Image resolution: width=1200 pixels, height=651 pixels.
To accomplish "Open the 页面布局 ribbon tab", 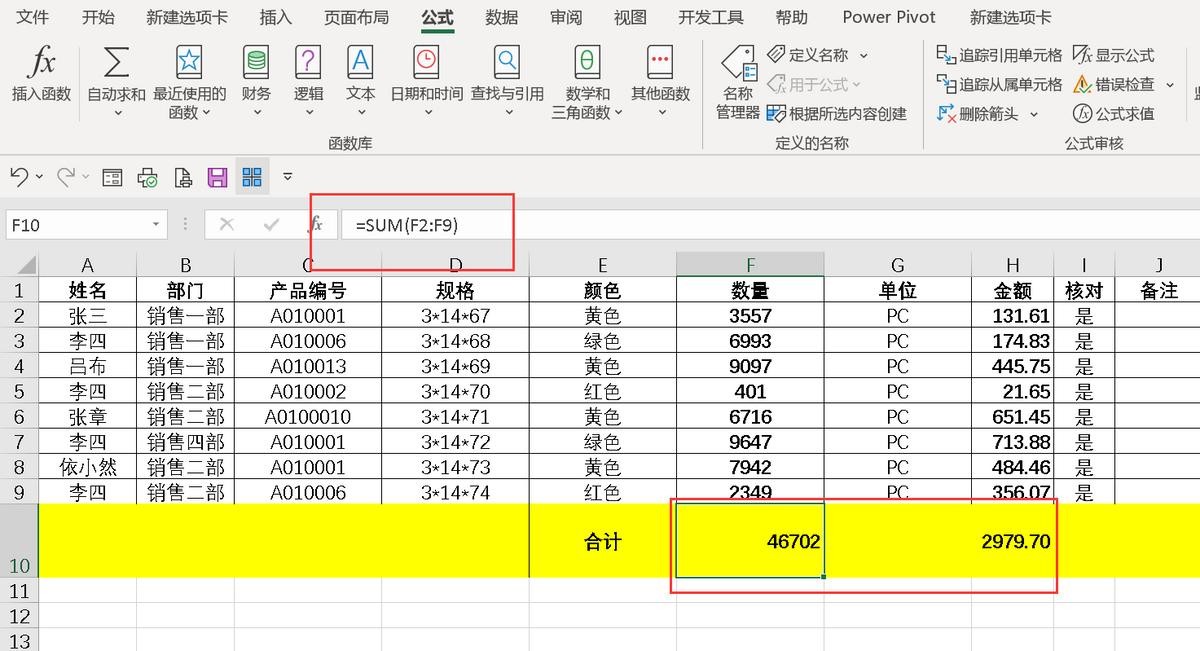I will click(356, 17).
